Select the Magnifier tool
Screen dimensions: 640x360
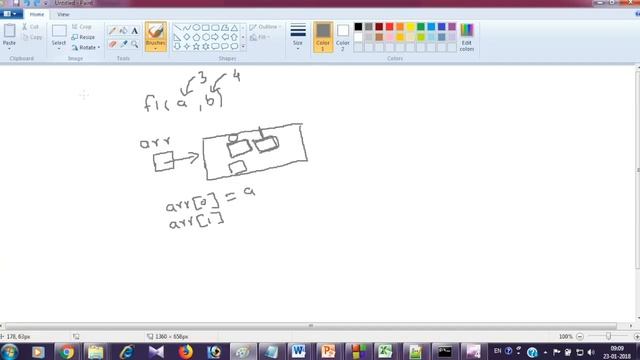pyautogui.click(x=135, y=44)
